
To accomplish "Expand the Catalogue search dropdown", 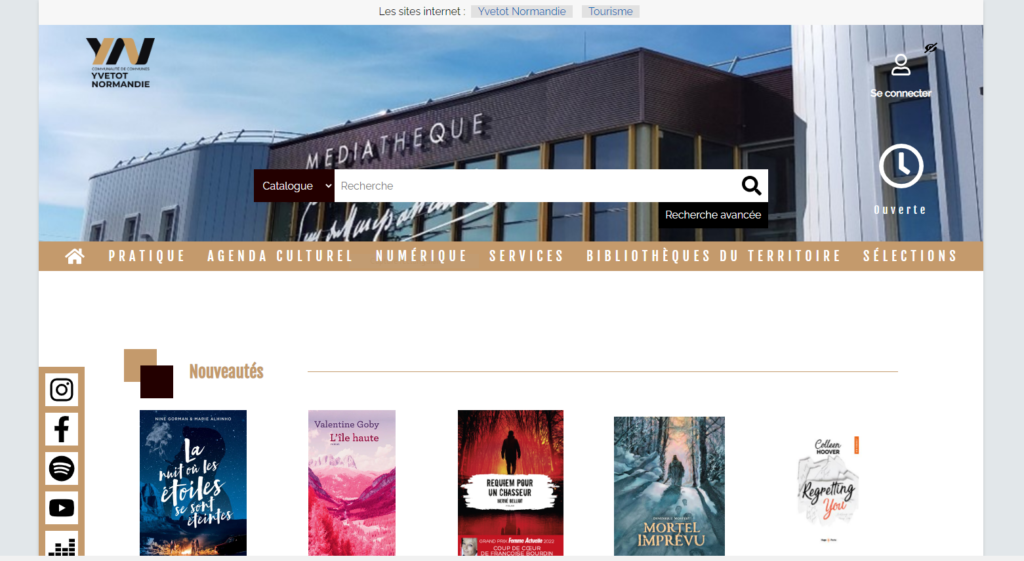I will pyautogui.click(x=294, y=185).
